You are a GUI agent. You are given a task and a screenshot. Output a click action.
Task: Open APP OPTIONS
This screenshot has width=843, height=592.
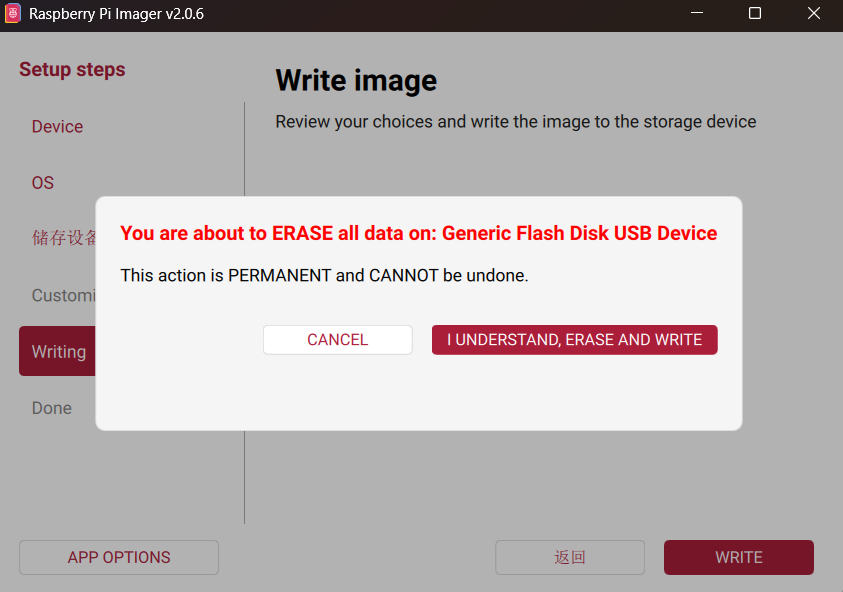119,557
